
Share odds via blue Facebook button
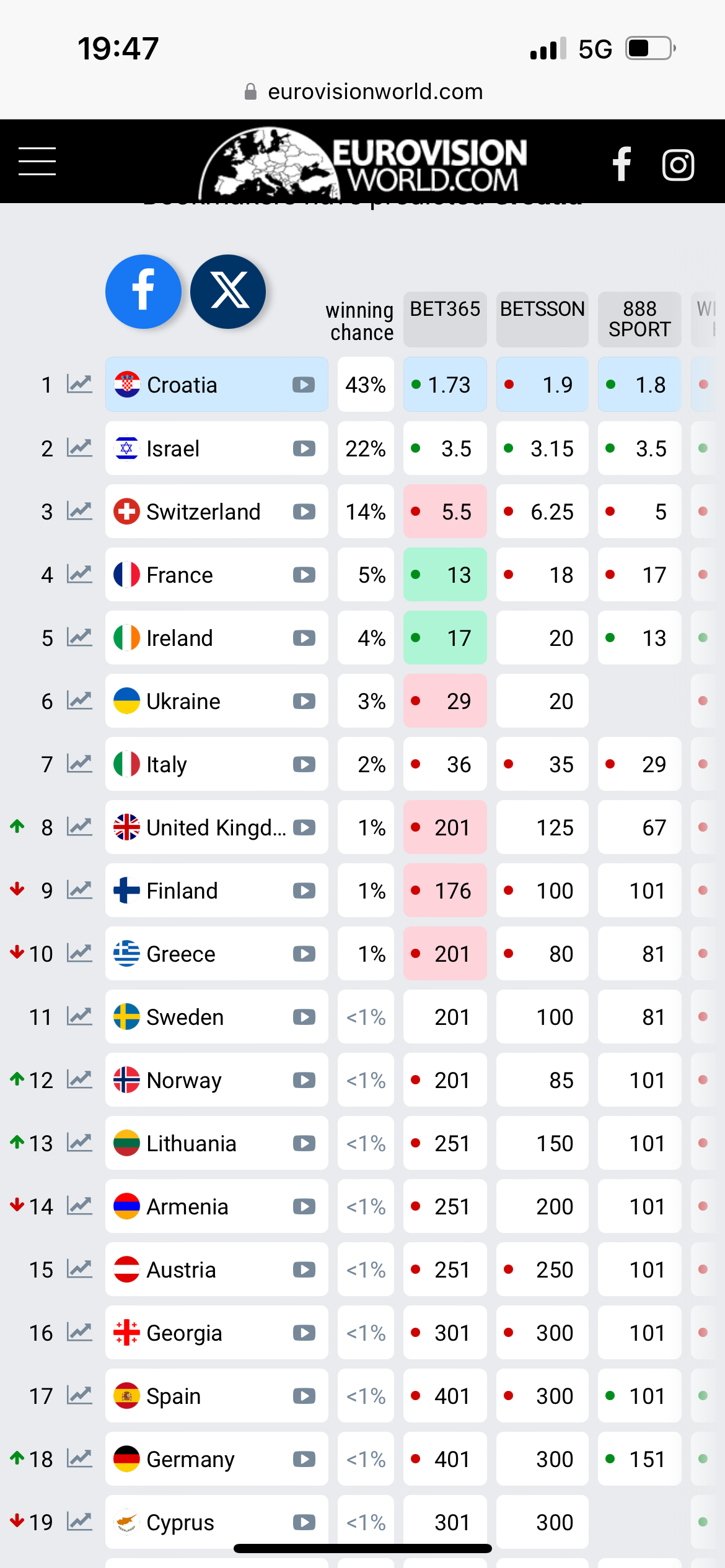(x=143, y=291)
